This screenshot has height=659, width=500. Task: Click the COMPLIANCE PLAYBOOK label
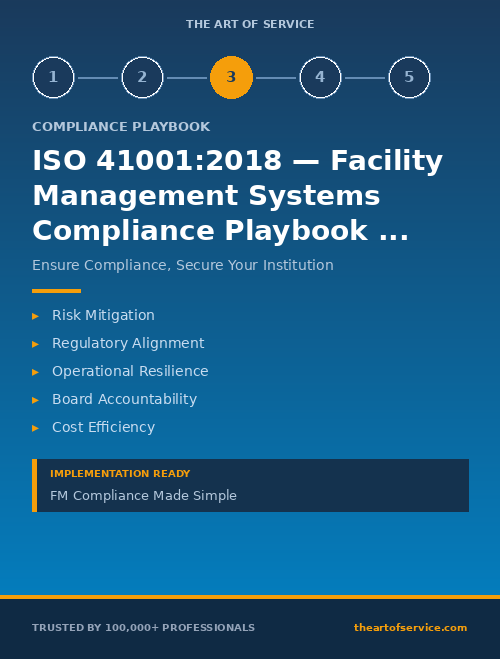point(121,127)
